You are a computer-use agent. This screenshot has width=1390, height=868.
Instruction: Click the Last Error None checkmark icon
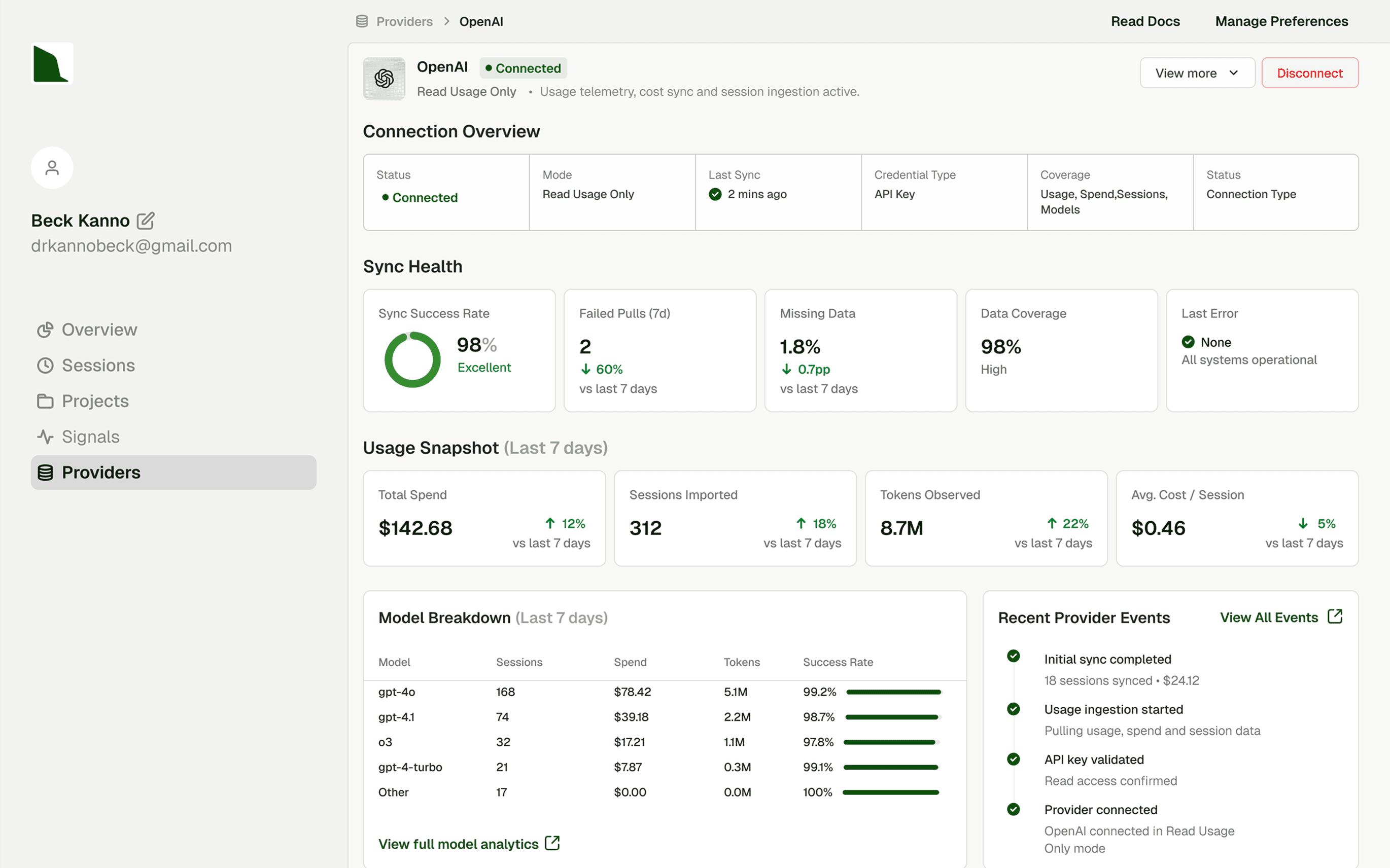point(1189,342)
